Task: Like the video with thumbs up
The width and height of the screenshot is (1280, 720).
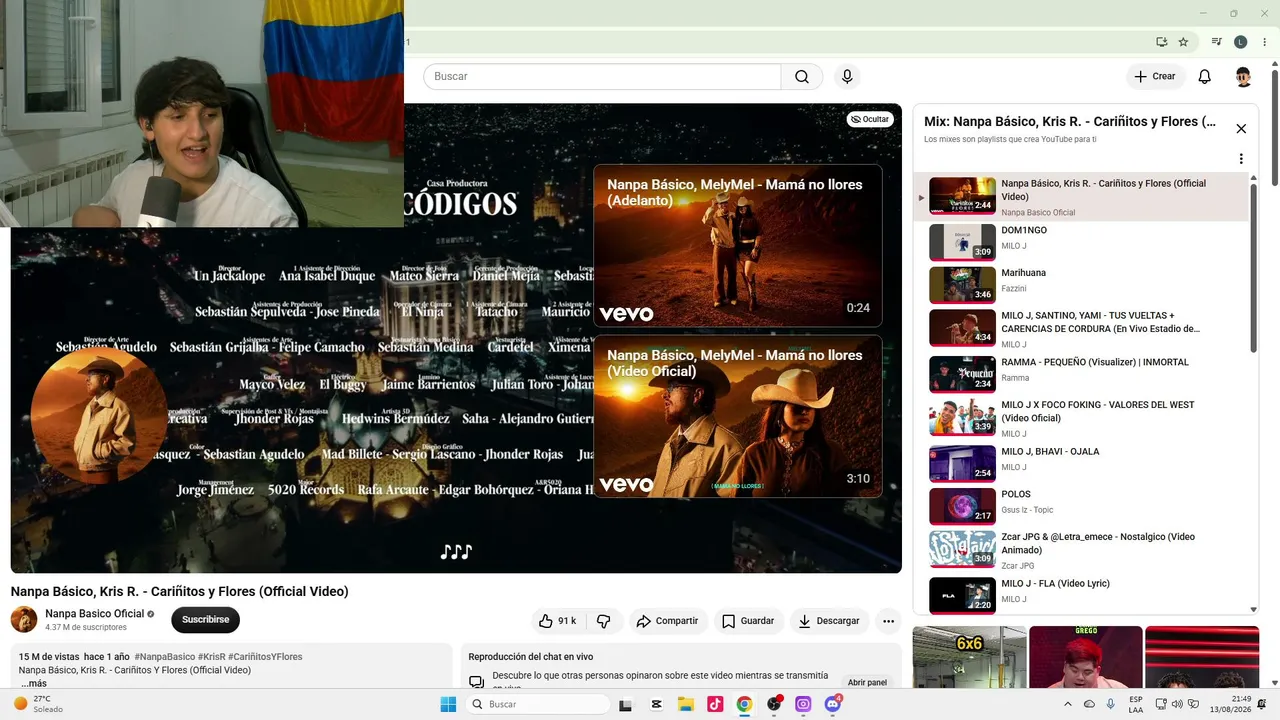Action: 557,621
